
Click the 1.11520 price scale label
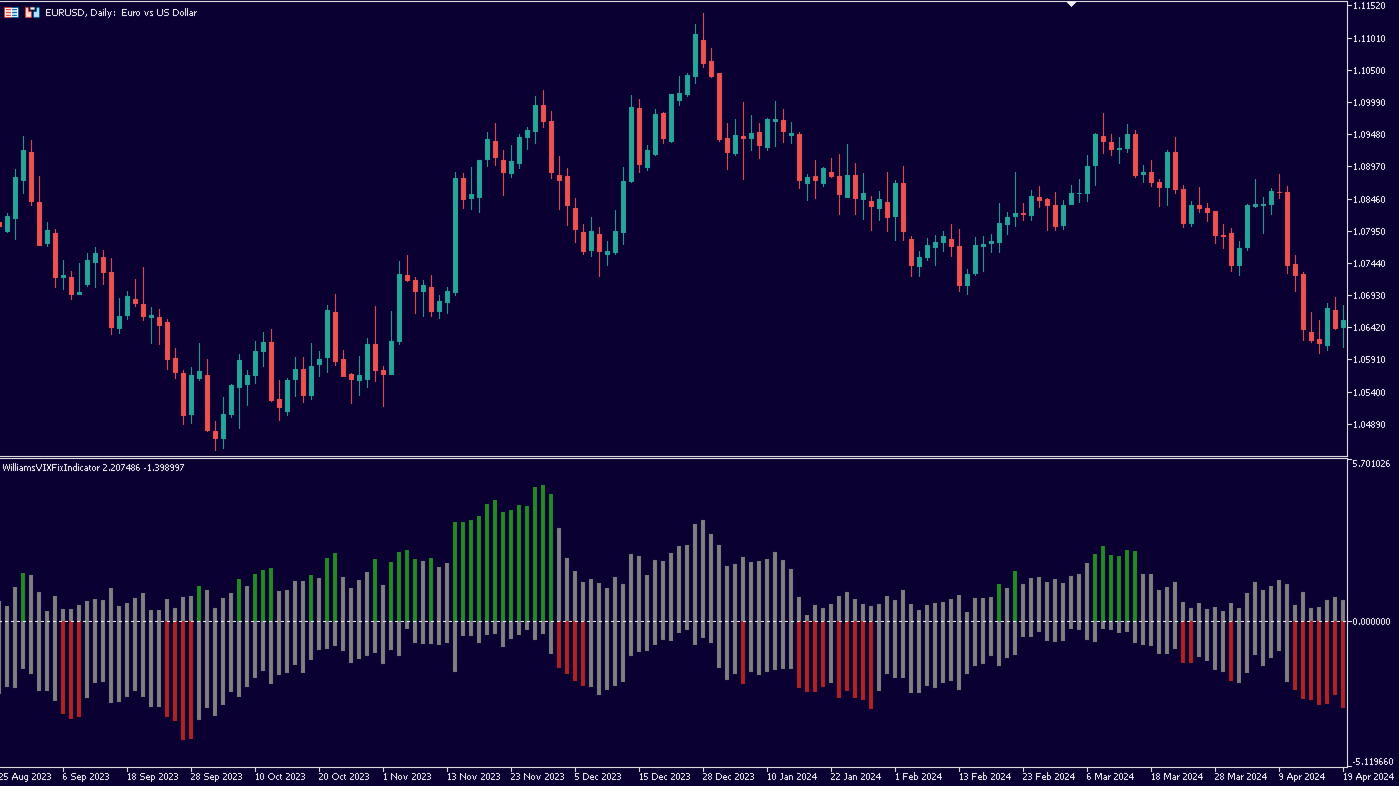coord(1367,6)
